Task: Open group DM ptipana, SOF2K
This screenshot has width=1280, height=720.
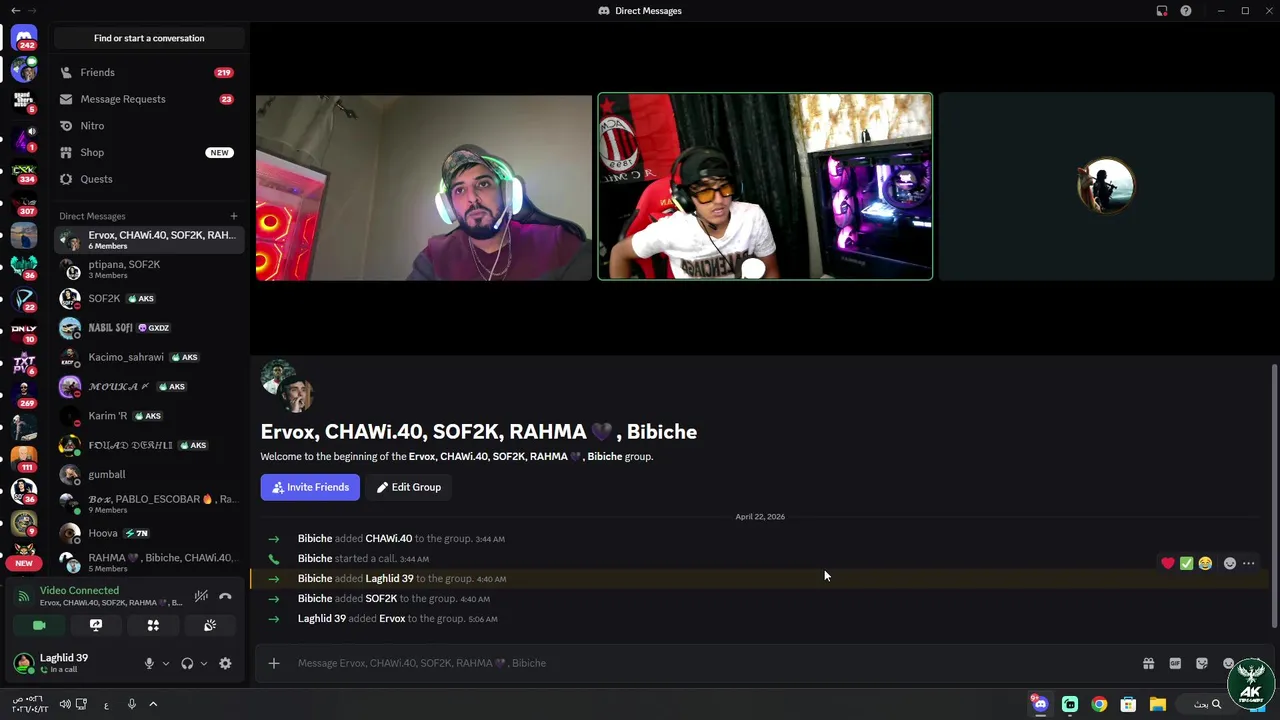Action: click(149, 269)
